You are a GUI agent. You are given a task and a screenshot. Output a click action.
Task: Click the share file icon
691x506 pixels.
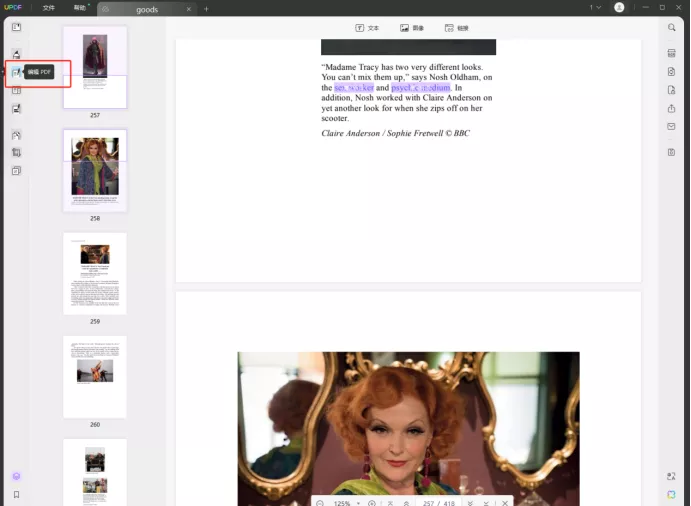coord(672,109)
